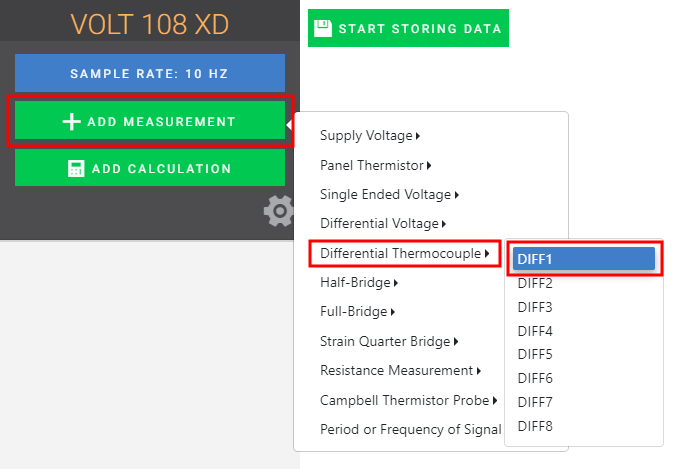Expand the Supply Voltage submenu
Viewport: 684px width, 469px height.
(x=370, y=136)
